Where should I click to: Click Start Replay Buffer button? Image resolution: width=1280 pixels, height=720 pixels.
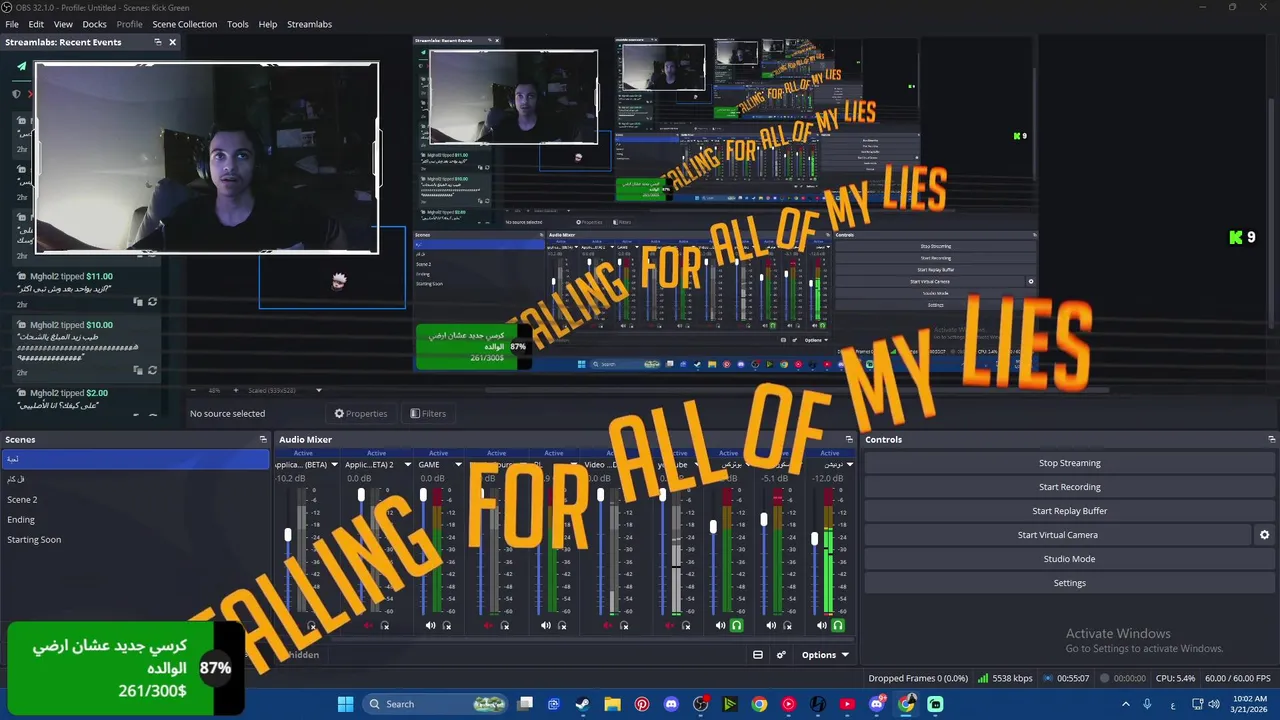(x=1069, y=511)
